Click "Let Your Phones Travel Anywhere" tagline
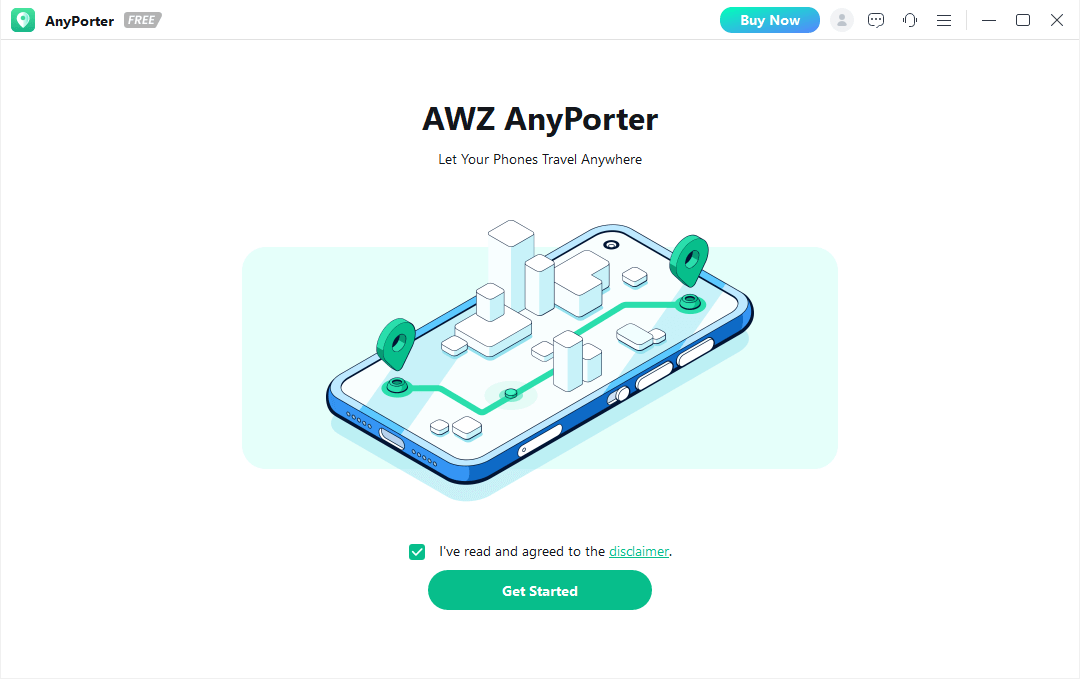Viewport: 1080px width, 679px height. 540,159
